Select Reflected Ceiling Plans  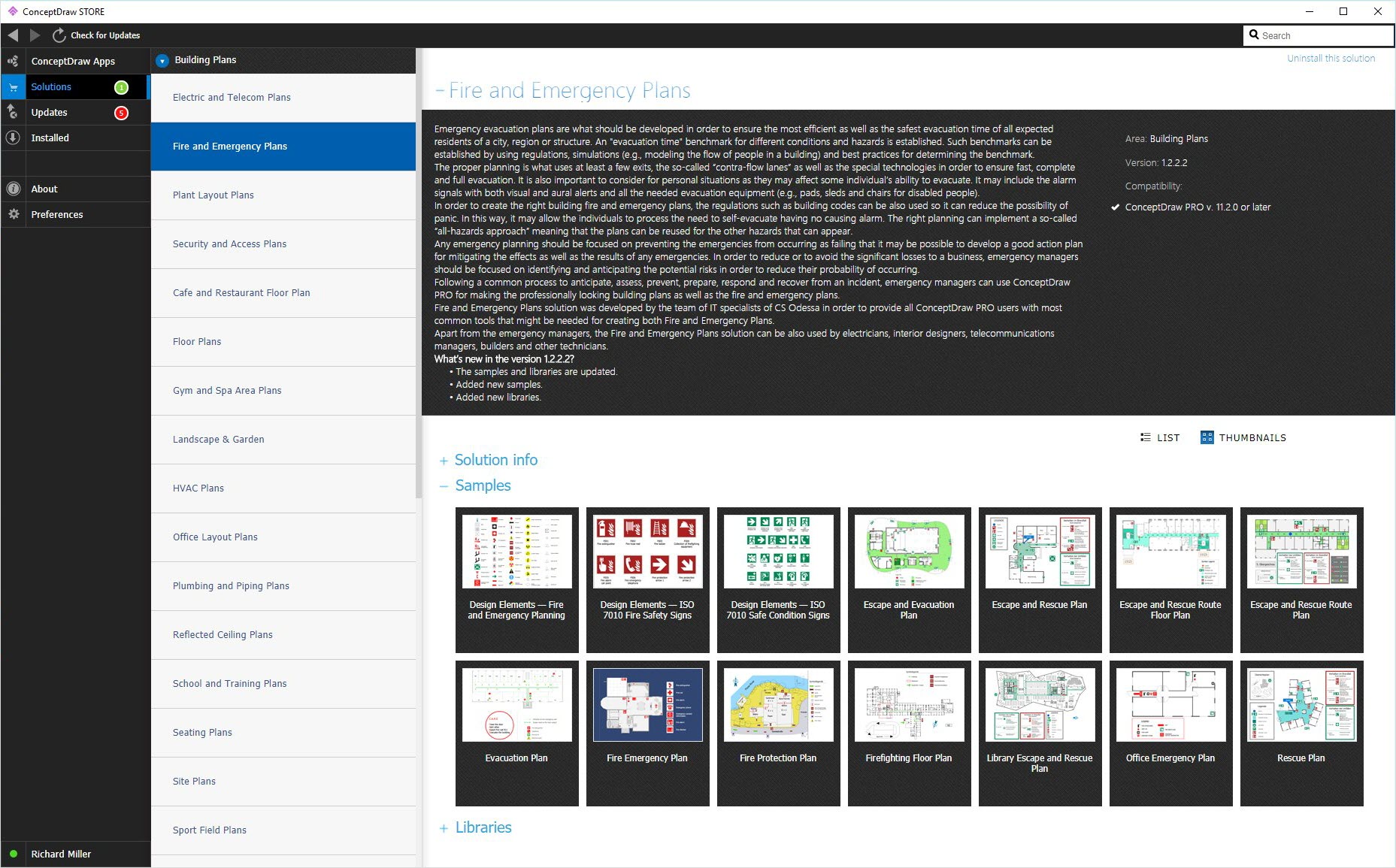point(283,635)
